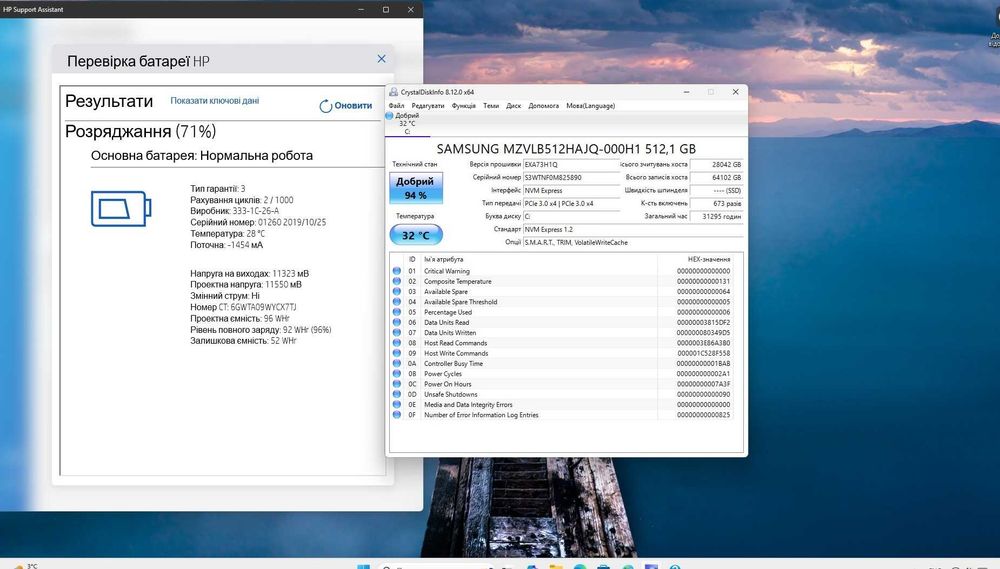Viewport: 1000px width, 569px height.
Task: Select the Добрий 32 °C C: disk tab
Action: 407,124
